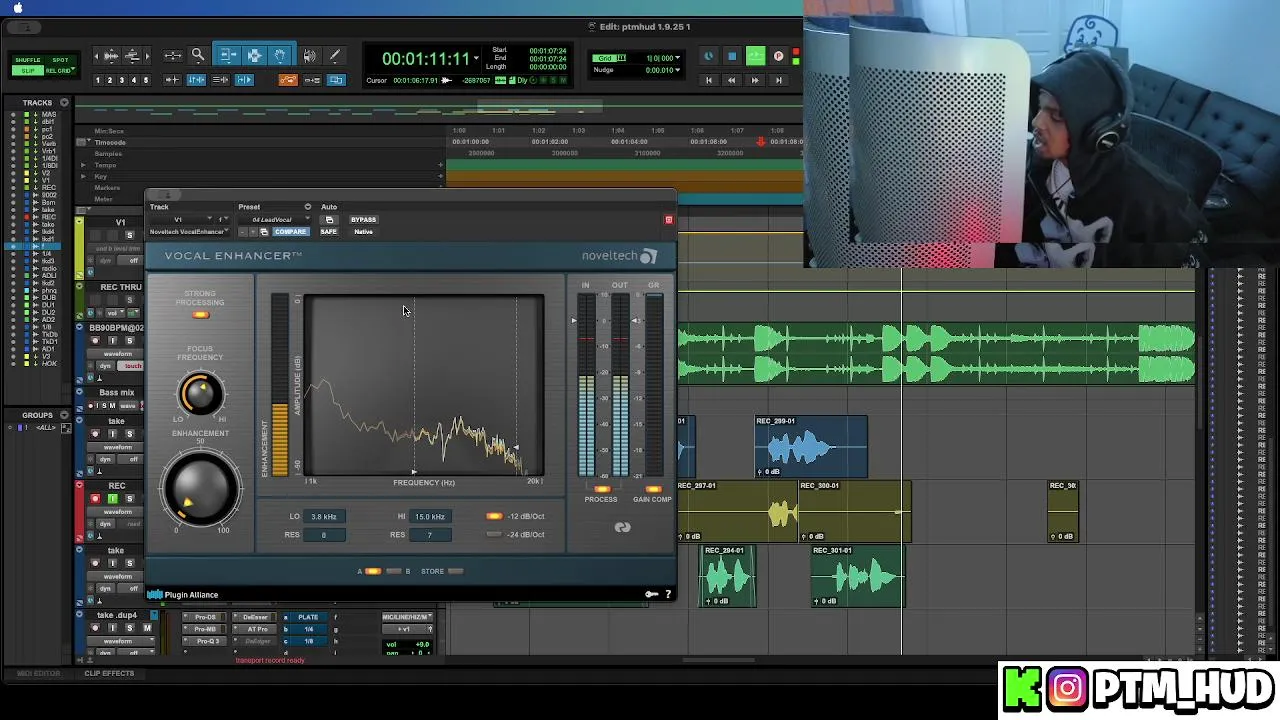Open the V1 track selector dropdown
Viewport: 1280px width, 720px height.
click(180, 220)
